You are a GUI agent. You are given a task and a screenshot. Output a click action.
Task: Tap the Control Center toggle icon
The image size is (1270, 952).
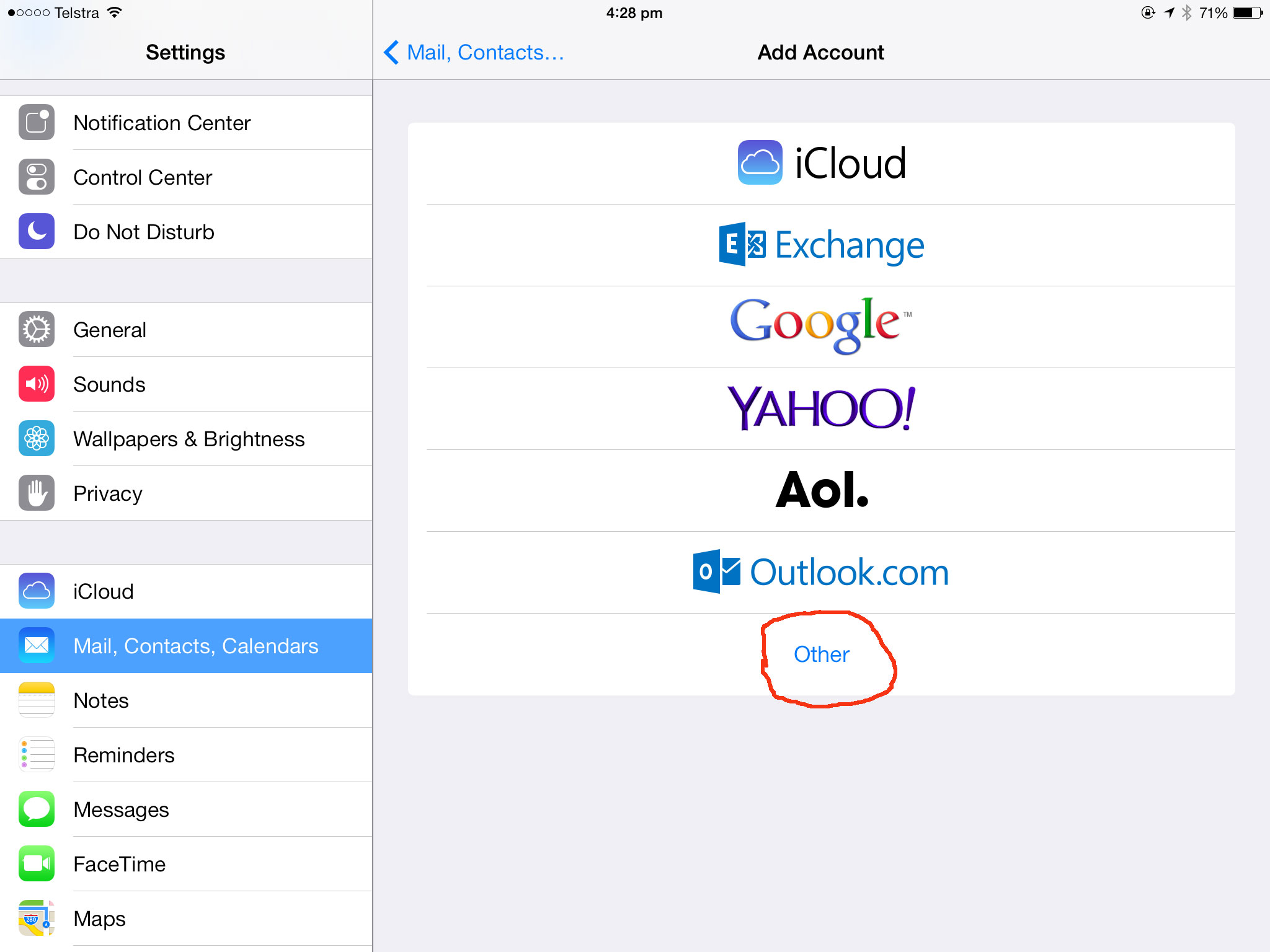click(x=37, y=177)
